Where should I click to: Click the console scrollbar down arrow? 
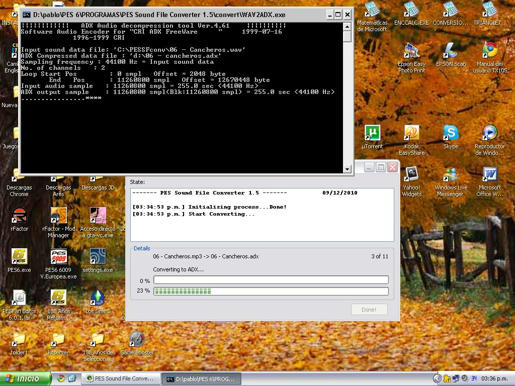click(347, 169)
